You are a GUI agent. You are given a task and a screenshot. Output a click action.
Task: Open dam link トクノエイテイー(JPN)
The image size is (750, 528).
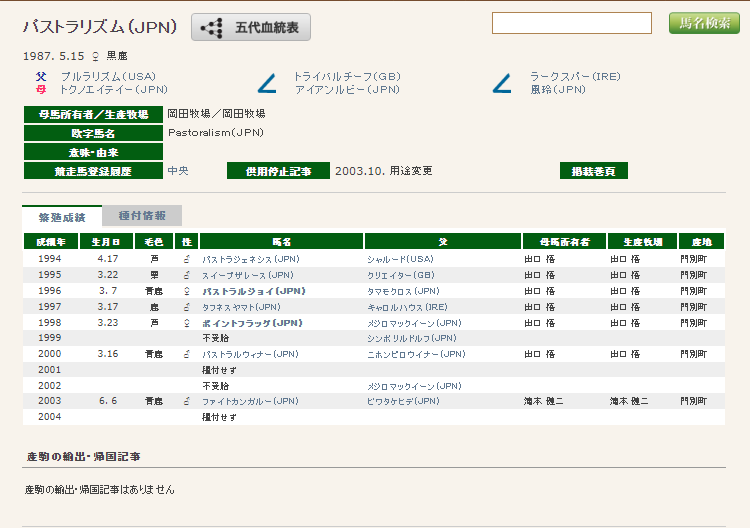pos(113,89)
